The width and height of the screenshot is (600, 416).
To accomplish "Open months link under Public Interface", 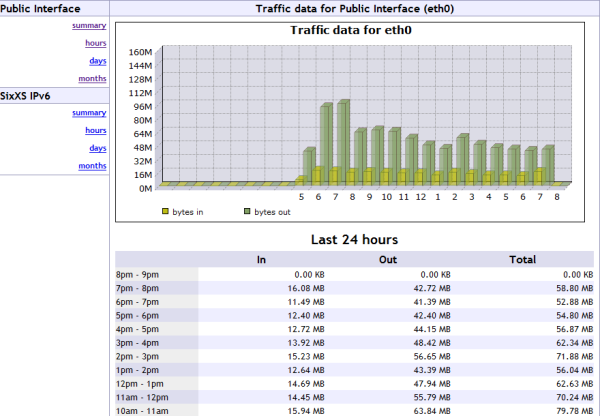I will click(x=92, y=78).
